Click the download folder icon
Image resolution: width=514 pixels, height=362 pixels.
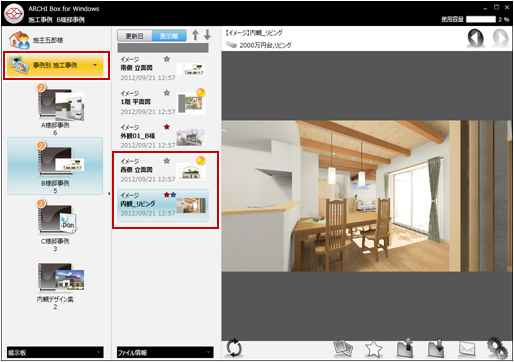point(436,349)
